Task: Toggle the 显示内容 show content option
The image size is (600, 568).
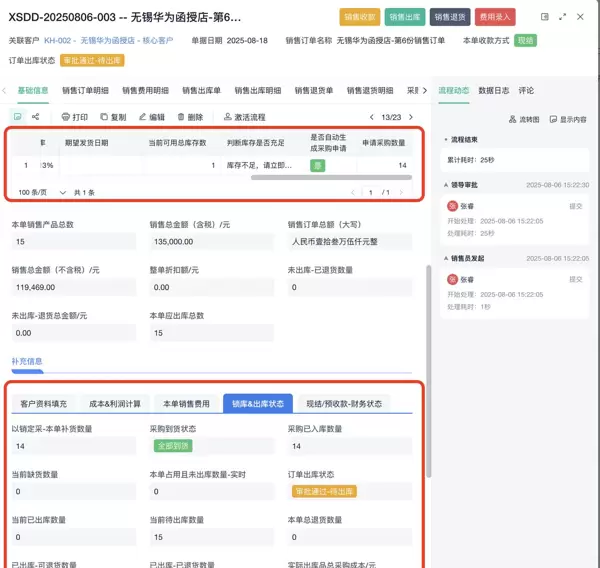Action: click(x=567, y=119)
